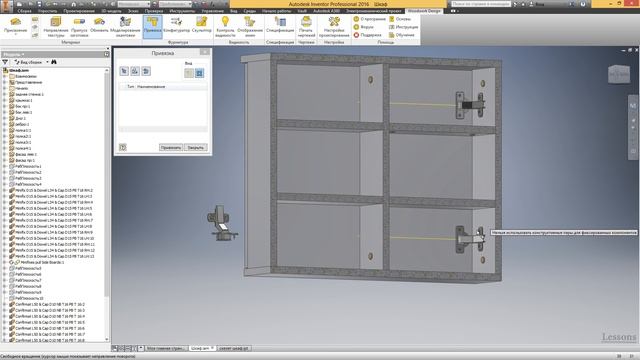Expand the Представления tree node

click(x=4, y=82)
